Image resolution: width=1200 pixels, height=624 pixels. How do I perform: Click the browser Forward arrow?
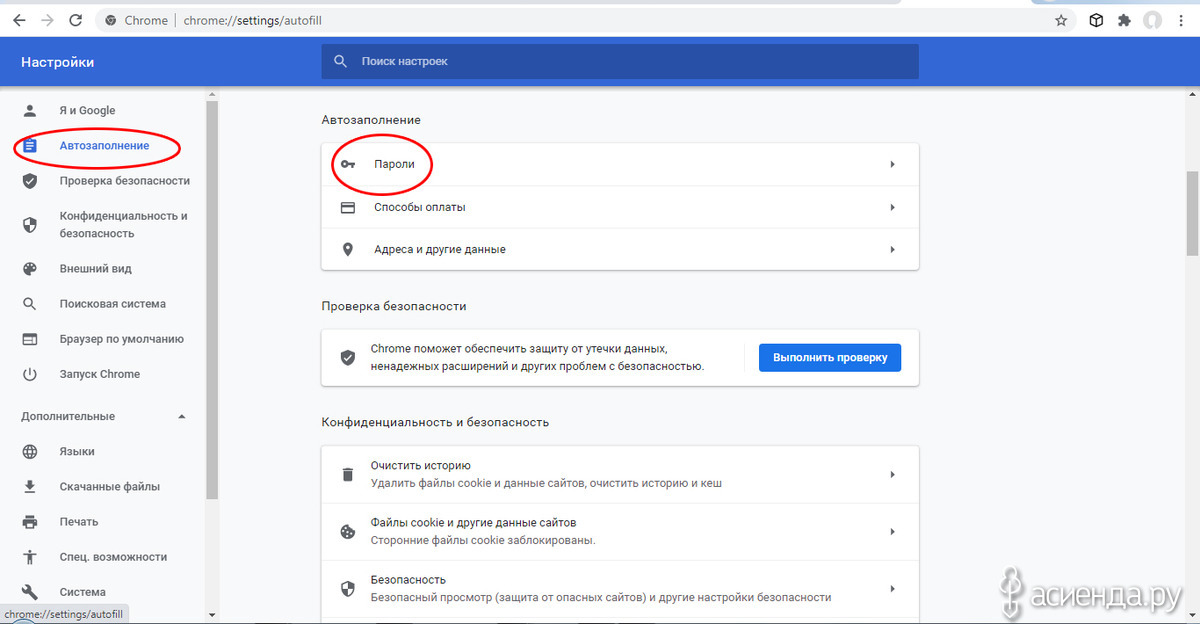pos(47,20)
